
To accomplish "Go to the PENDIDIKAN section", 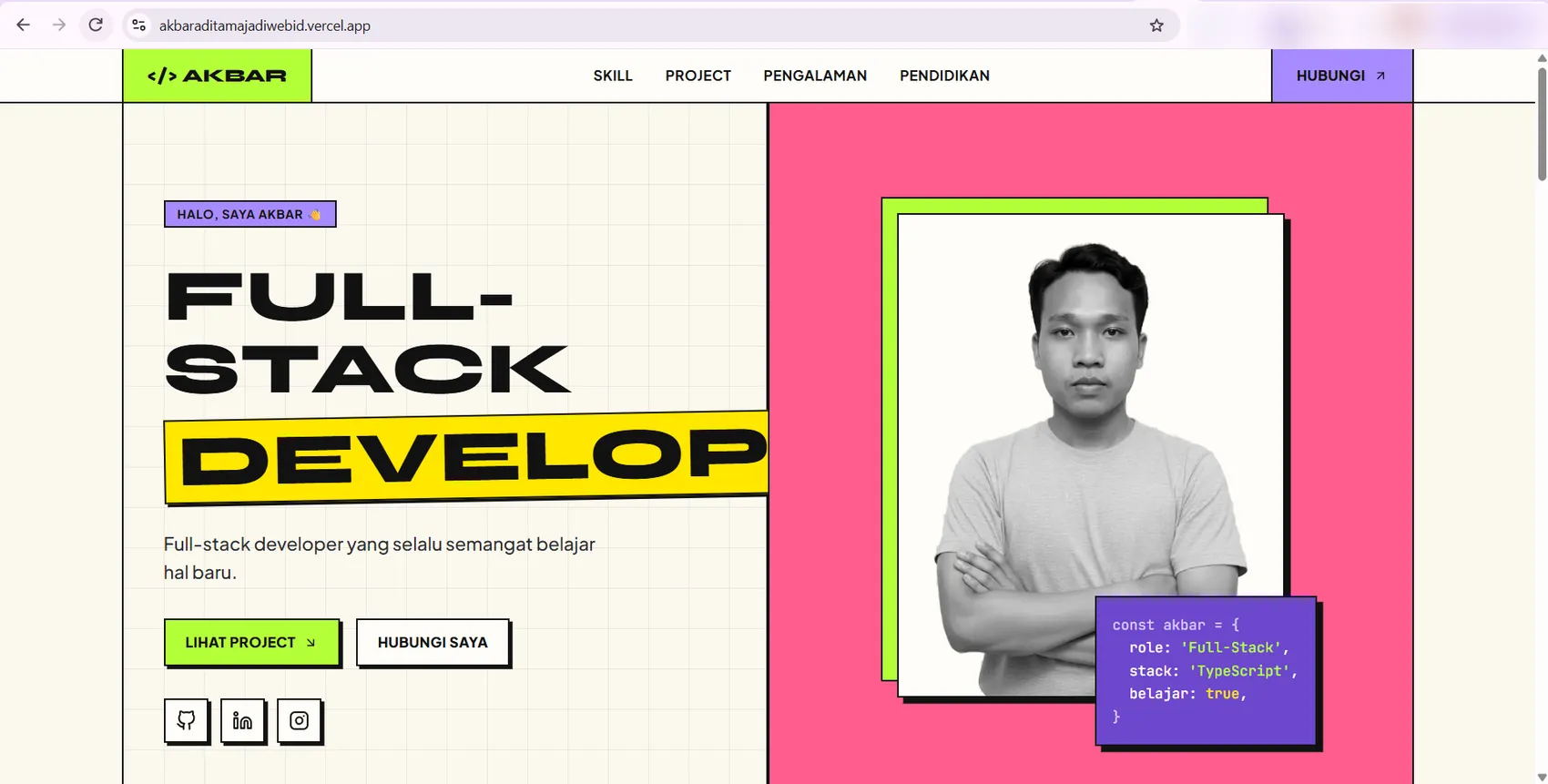I will (944, 76).
